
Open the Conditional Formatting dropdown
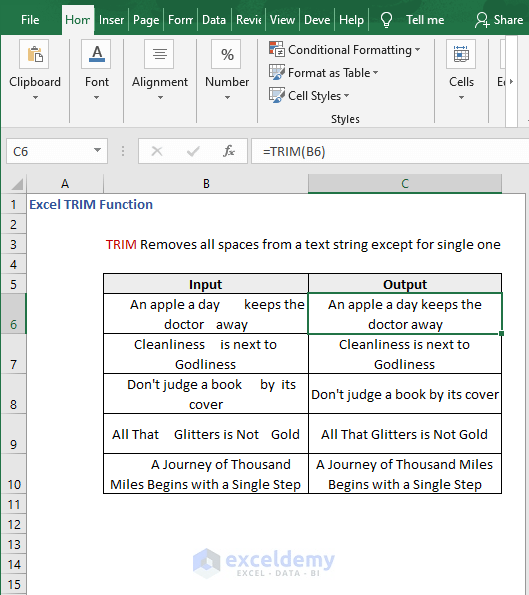(417, 49)
